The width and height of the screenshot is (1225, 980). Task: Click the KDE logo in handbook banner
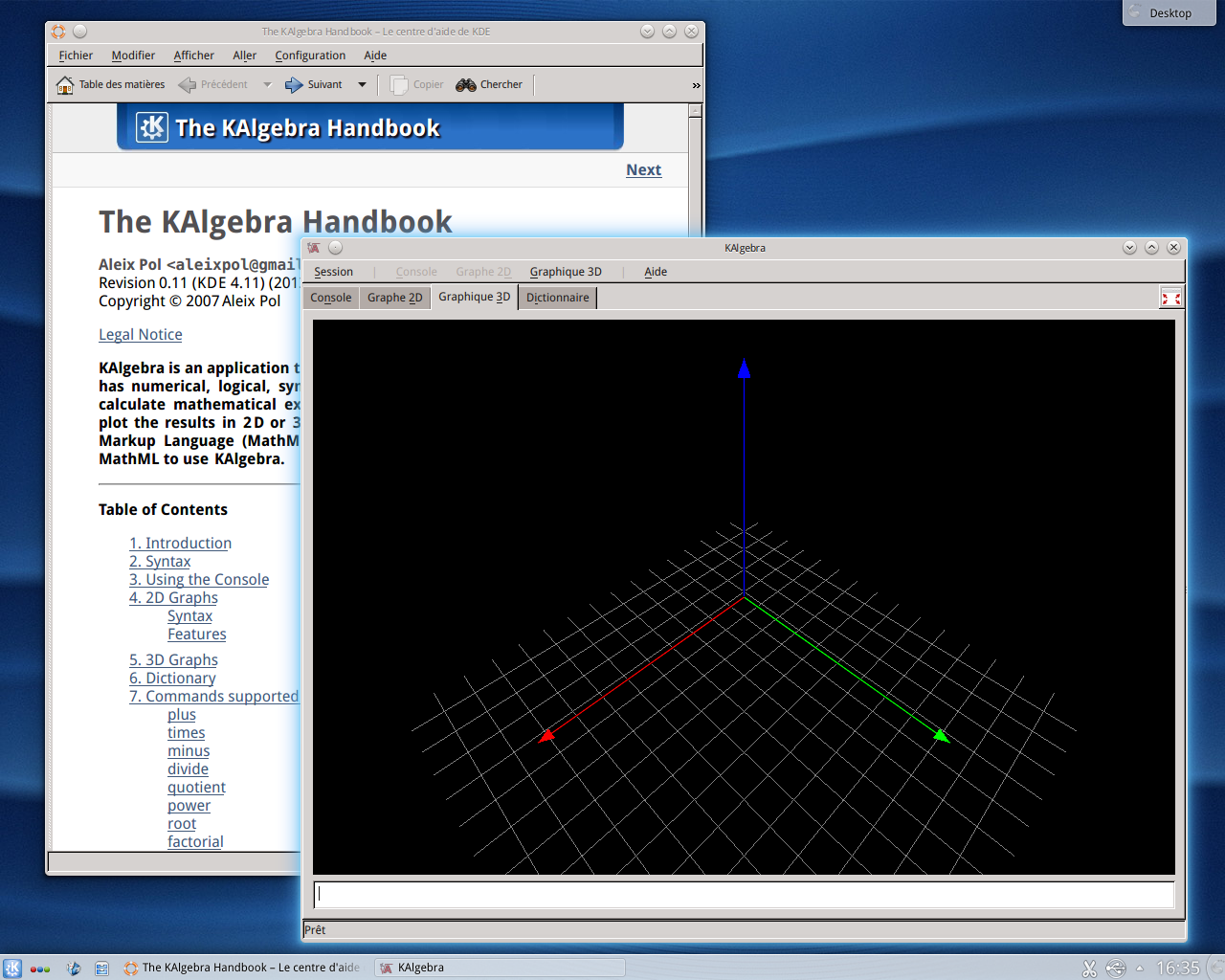152,127
